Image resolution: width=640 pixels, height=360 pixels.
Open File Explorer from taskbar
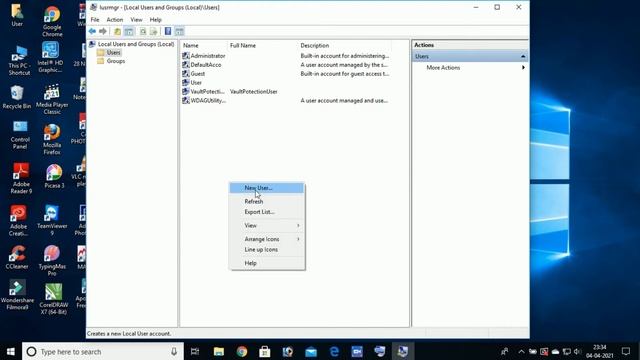pos(219,351)
